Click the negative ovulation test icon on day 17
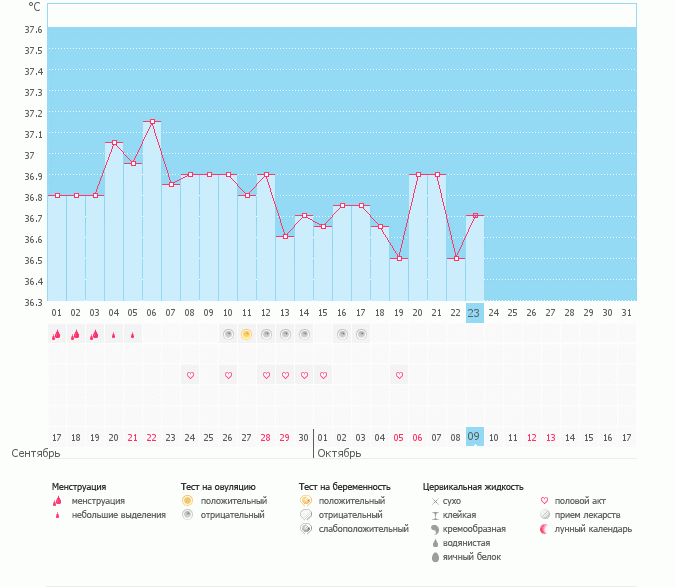Screen dimensions: 675x587 (x=361, y=334)
